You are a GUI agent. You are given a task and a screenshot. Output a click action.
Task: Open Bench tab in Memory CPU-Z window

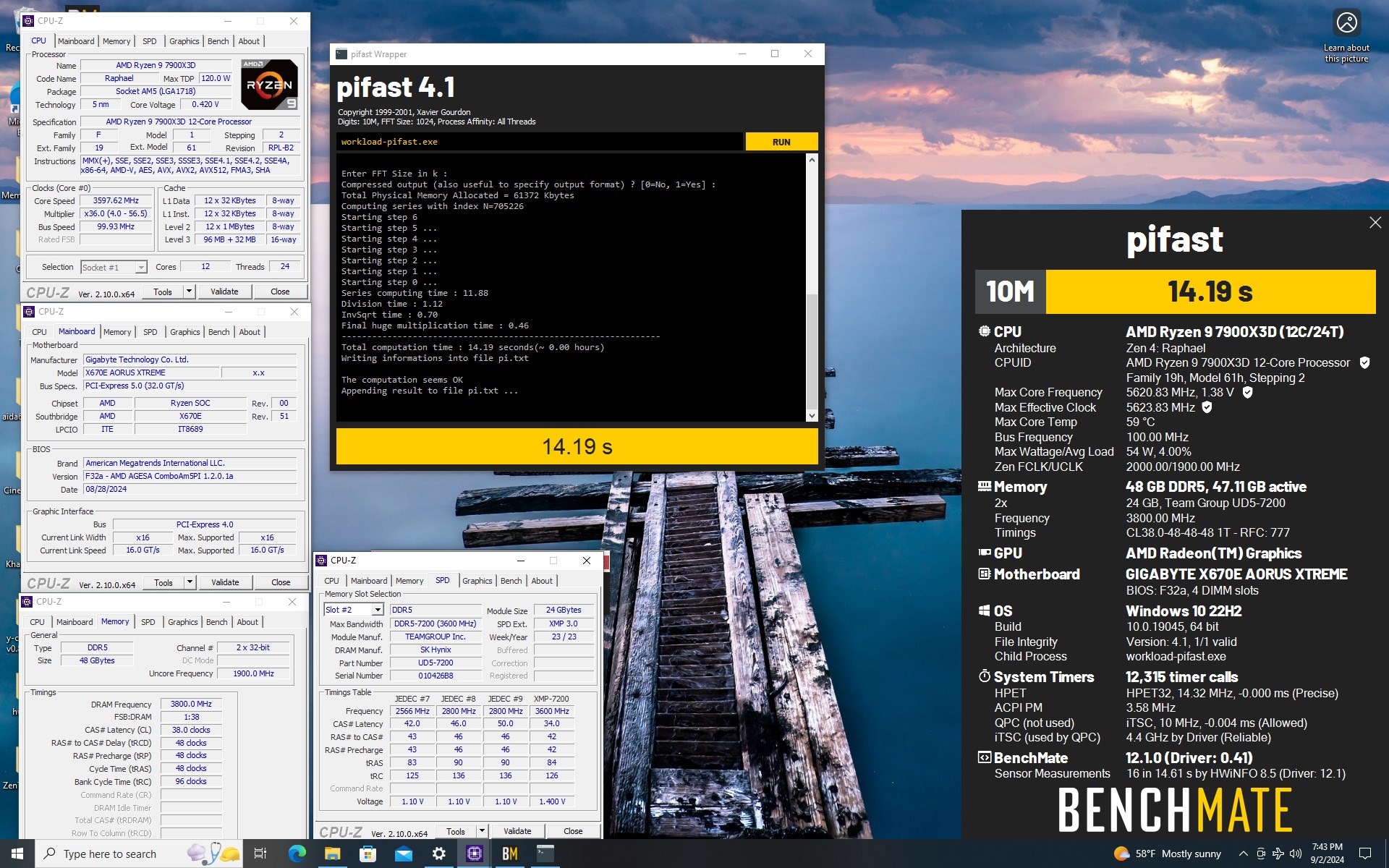(x=216, y=622)
